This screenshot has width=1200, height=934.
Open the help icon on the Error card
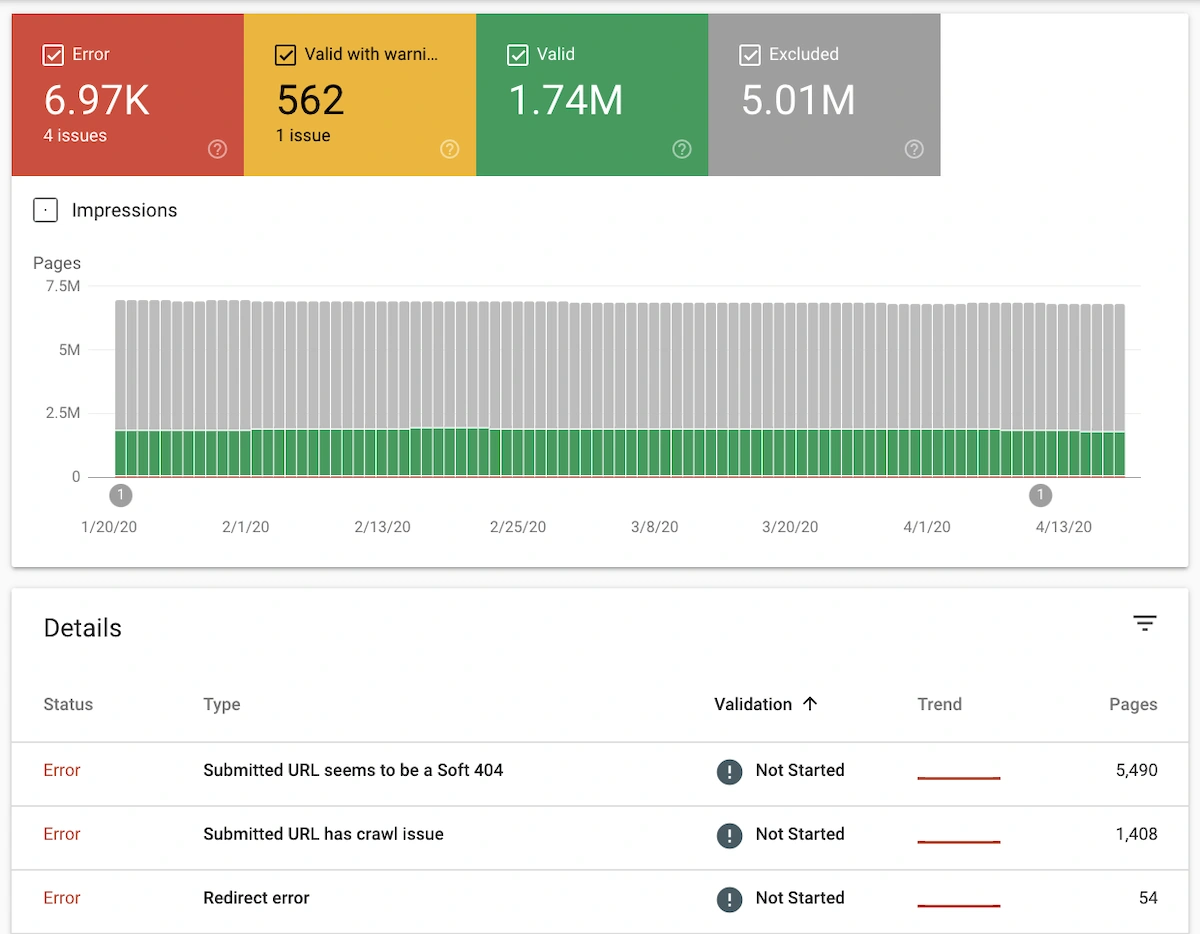coord(217,149)
